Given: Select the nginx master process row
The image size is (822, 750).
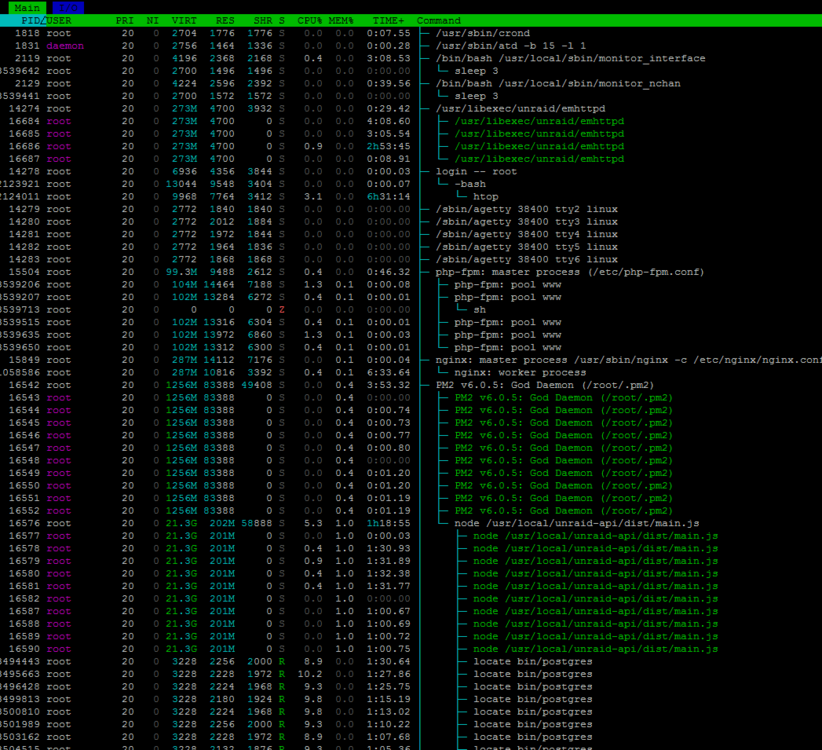Looking at the screenshot, I should pyautogui.click(x=411, y=360).
